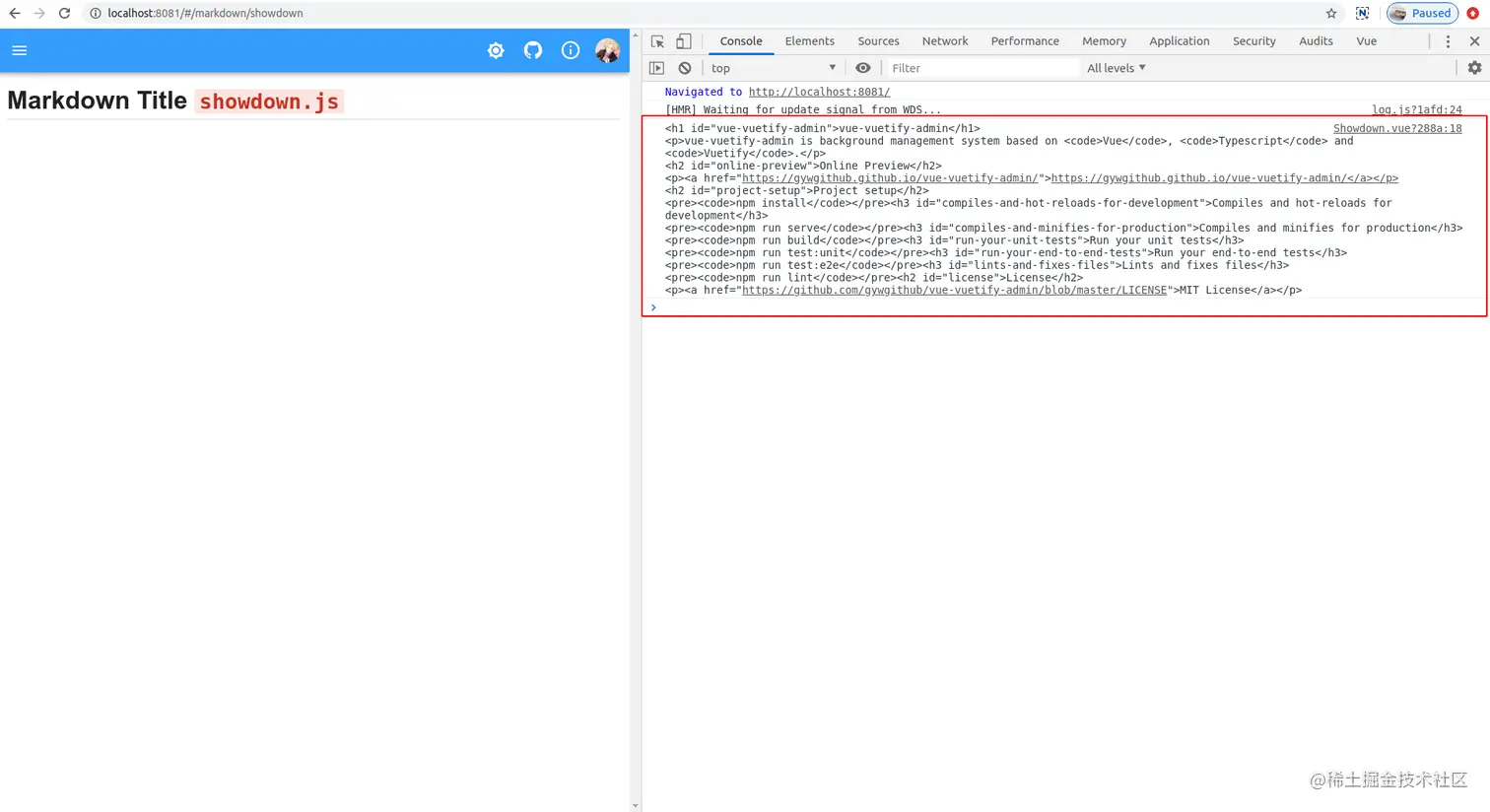Open source link log.js?1afd:24

pos(1417,109)
